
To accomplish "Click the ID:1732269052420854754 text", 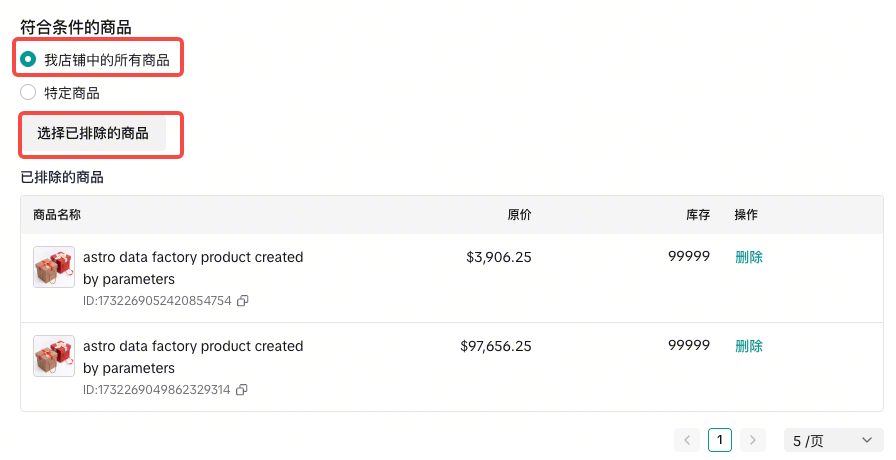I will 157,300.
